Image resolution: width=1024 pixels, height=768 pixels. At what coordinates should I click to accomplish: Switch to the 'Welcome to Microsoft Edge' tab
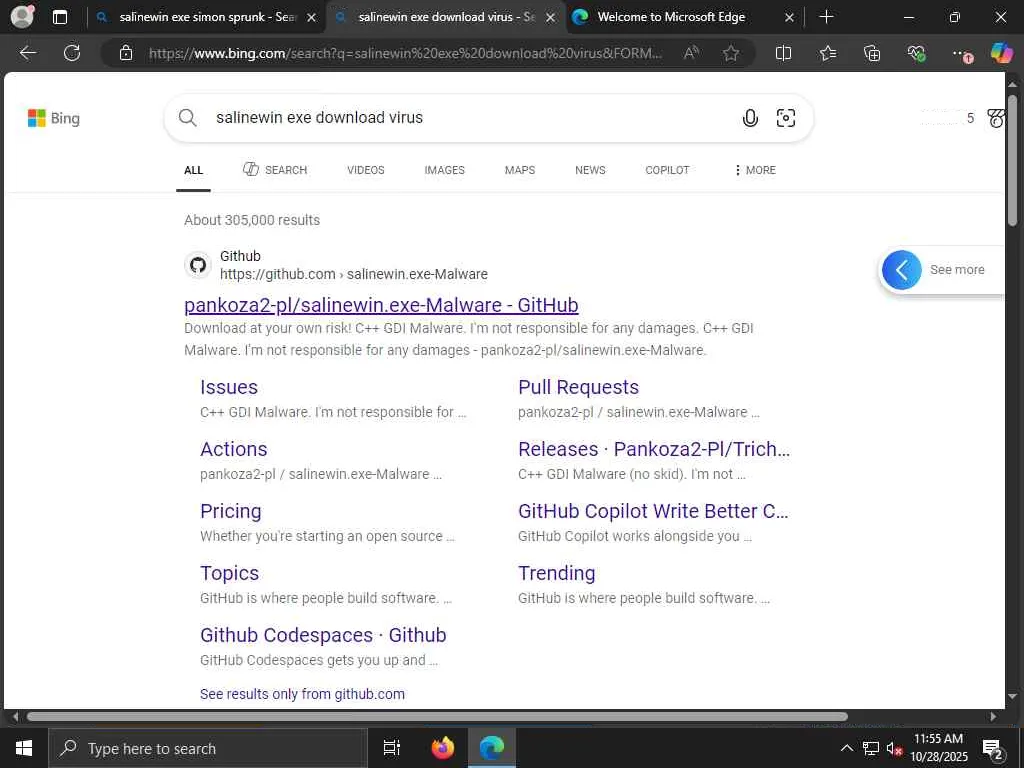click(x=671, y=17)
